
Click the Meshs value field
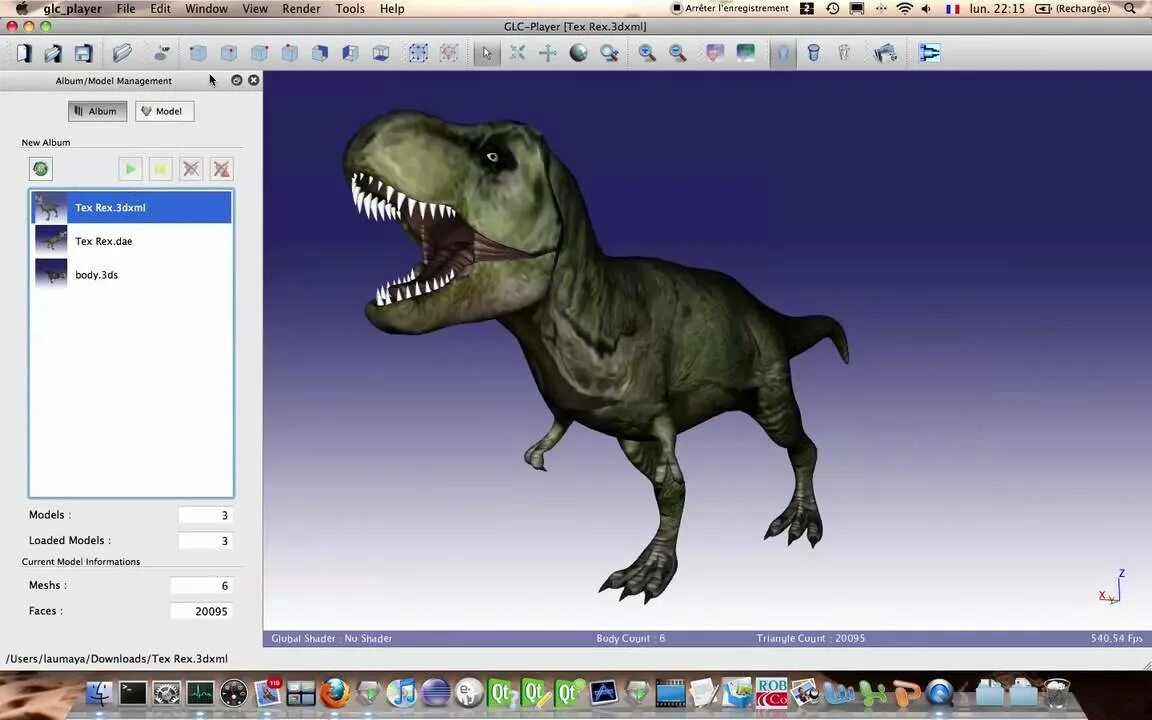pyautogui.click(x=201, y=586)
